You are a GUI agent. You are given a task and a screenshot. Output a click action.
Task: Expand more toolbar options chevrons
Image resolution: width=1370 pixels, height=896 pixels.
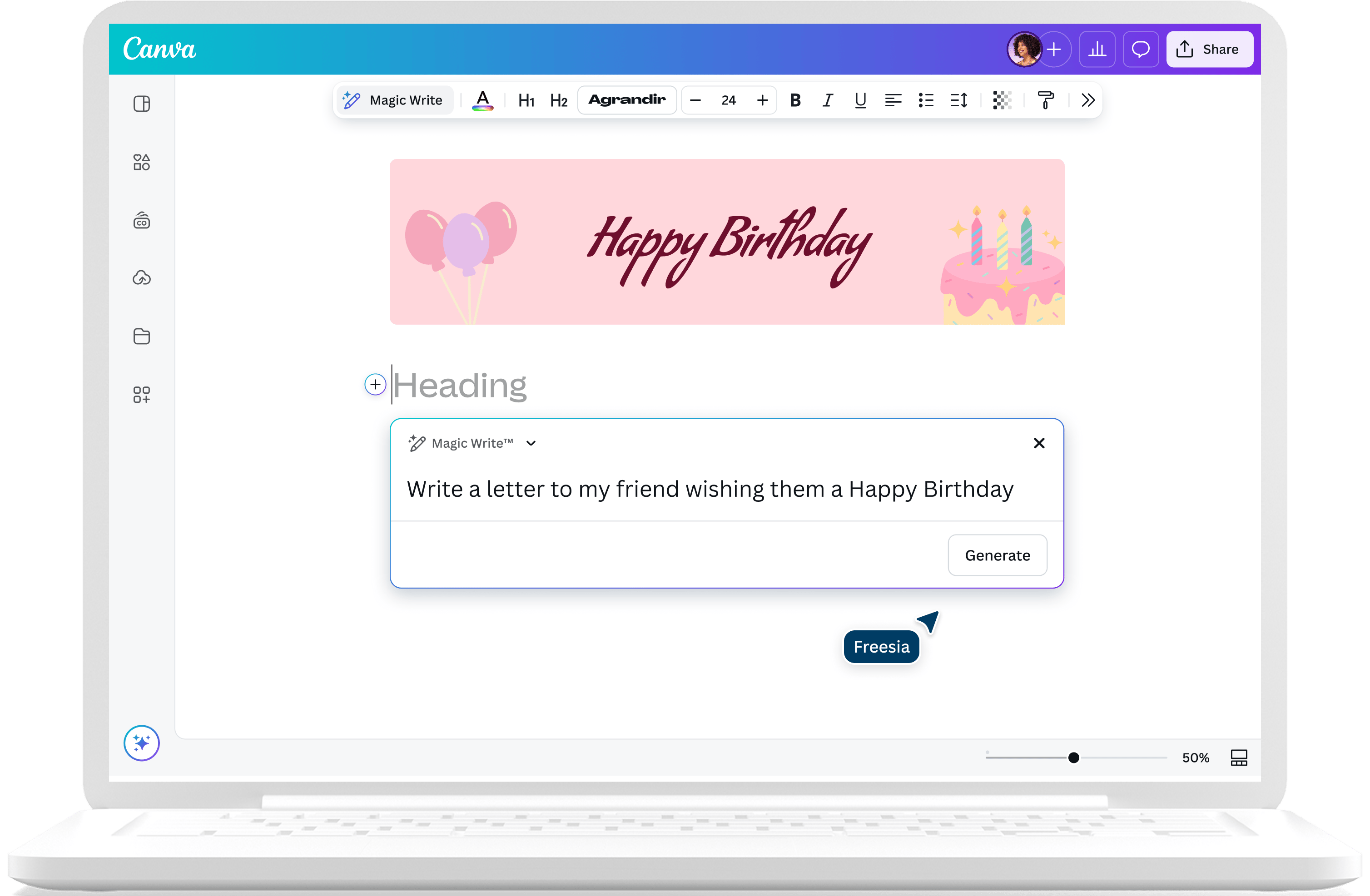click(x=1087, y=101)
